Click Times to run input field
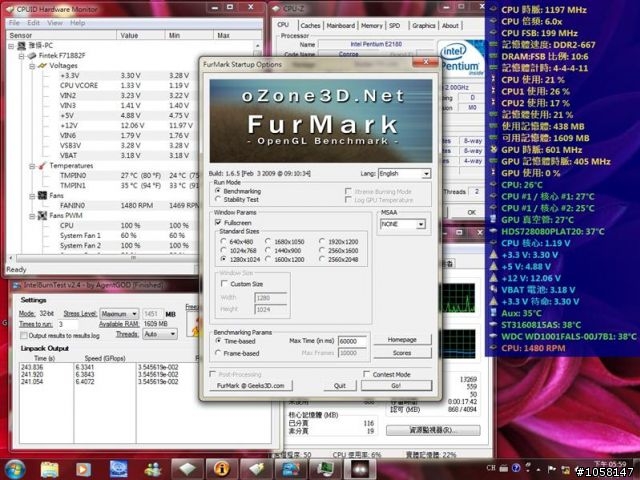The width and height of the screenshot is (640, 480). pos(67,324)
